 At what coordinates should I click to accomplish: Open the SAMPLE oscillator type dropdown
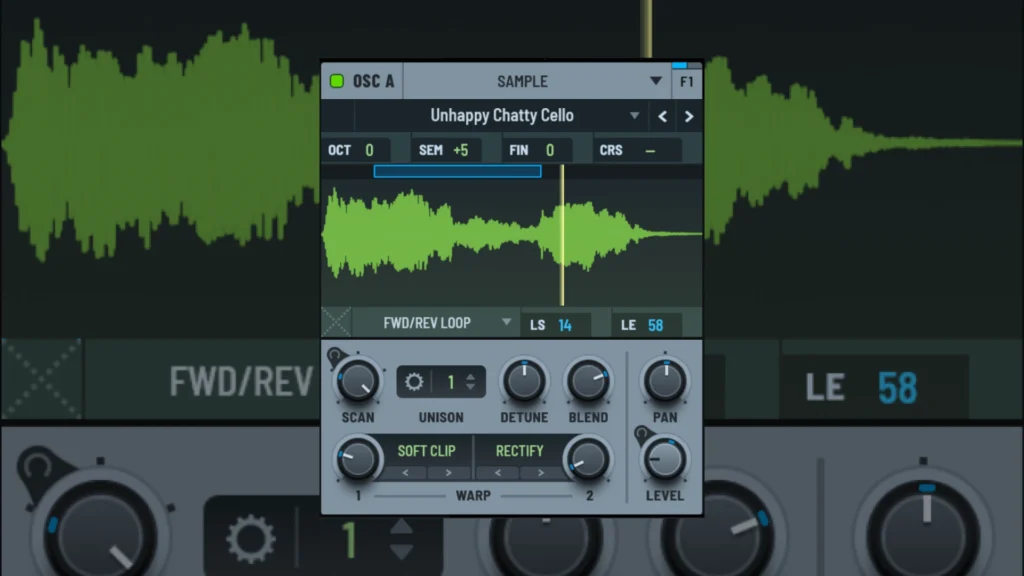click(x=537, y=81)
